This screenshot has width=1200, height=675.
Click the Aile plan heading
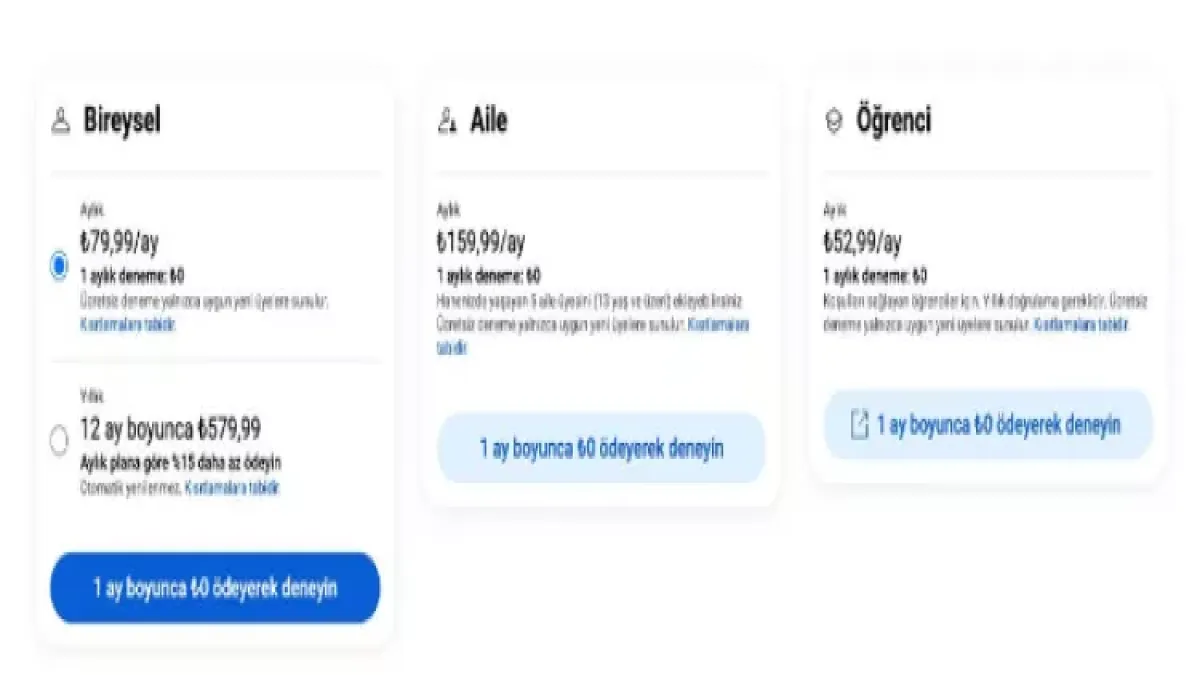[489, 122]
